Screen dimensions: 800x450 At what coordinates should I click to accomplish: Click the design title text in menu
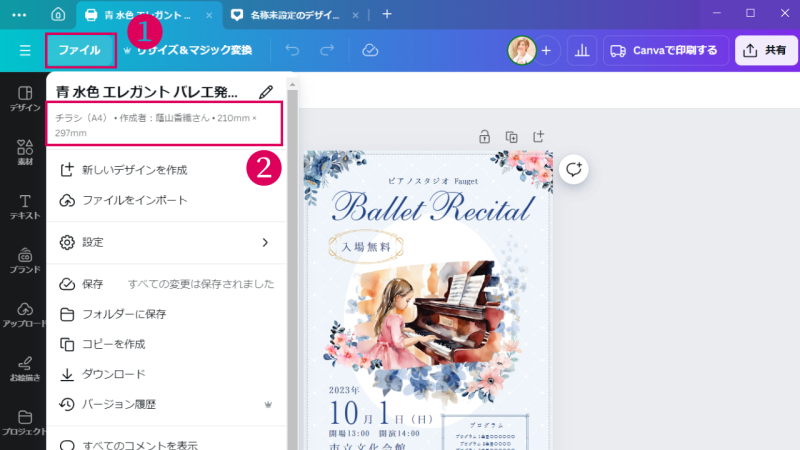[x=147, y=92]
